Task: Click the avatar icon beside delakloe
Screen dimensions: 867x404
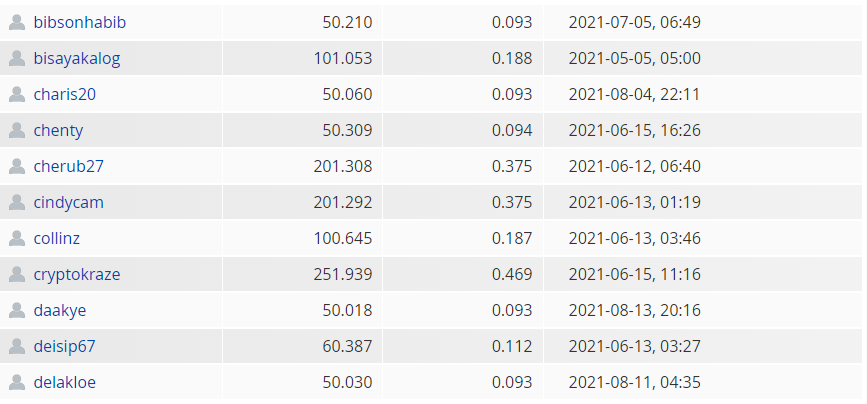Action: pos(17,382)
